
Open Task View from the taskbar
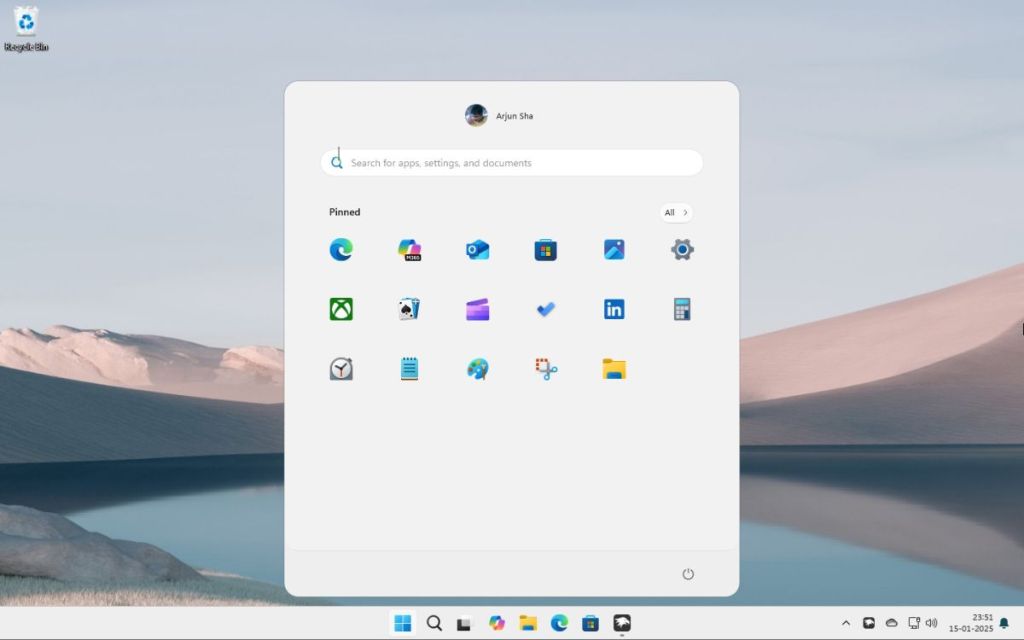click(463, 622)
